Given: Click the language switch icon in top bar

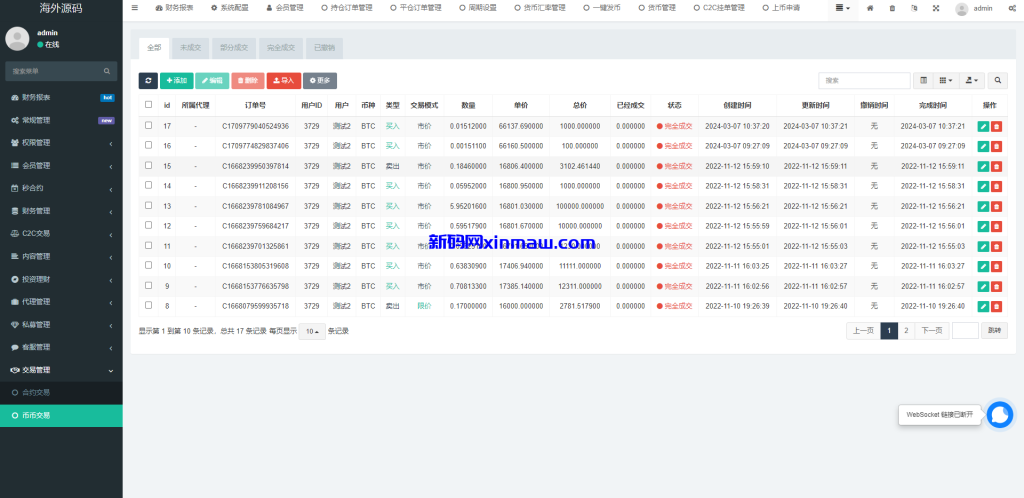Looking at the screenshot, I should click(914, 8).
